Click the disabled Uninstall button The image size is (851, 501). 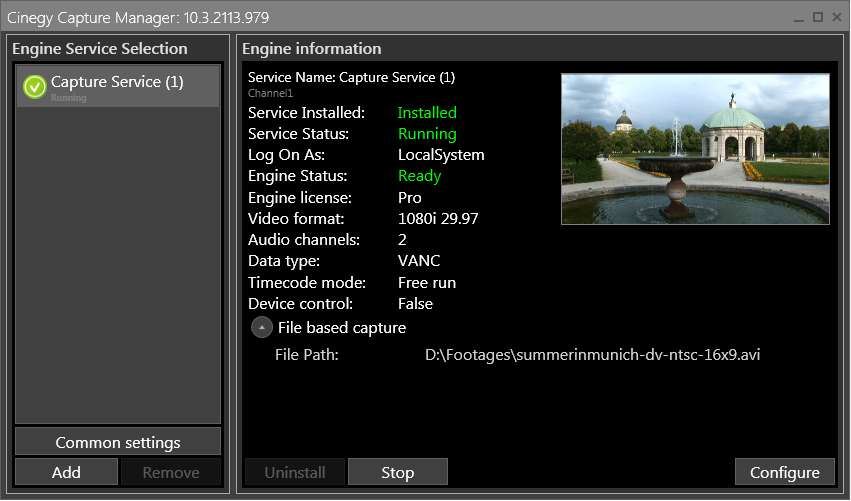coord(295,472)
